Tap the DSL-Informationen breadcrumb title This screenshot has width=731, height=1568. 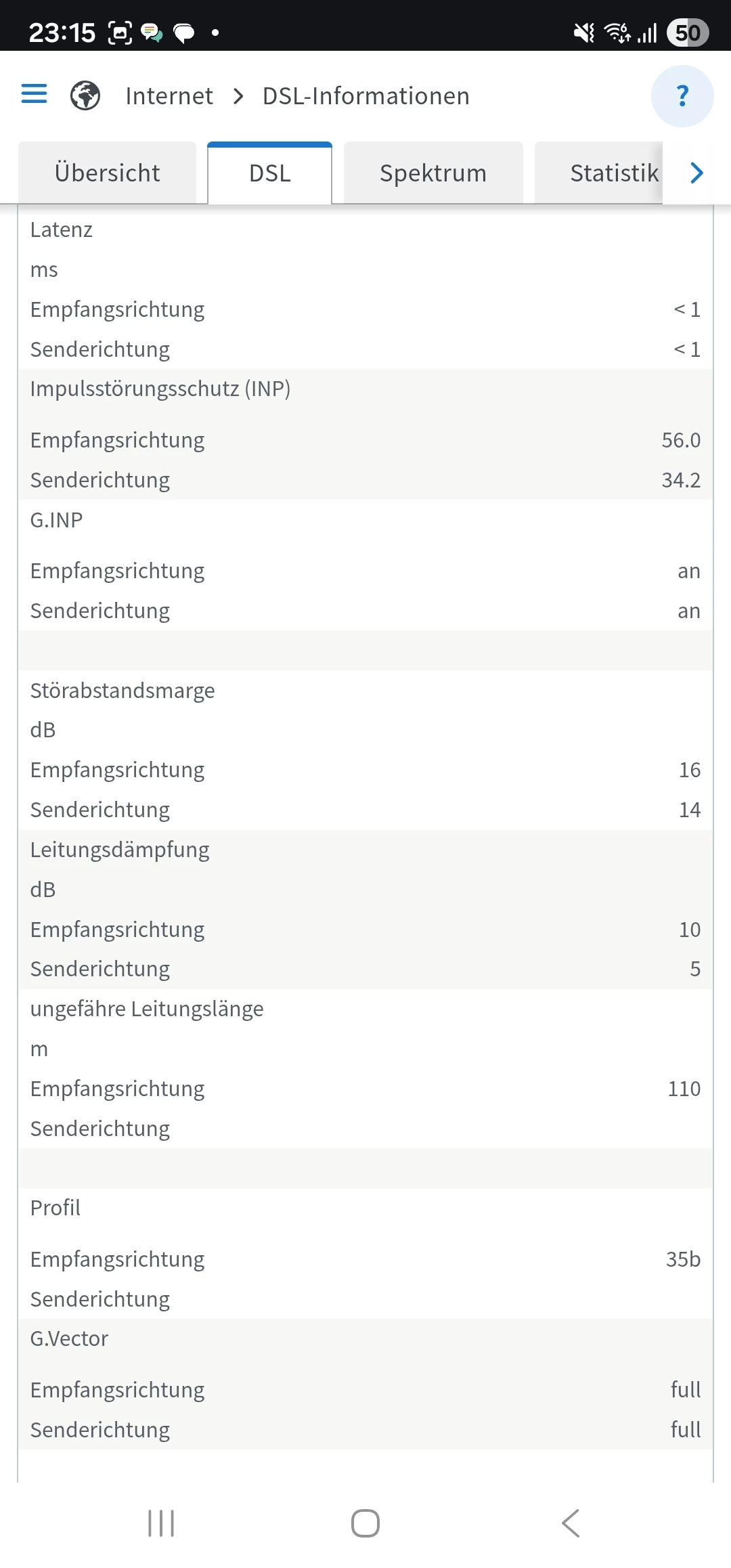(x=365, y=96)
